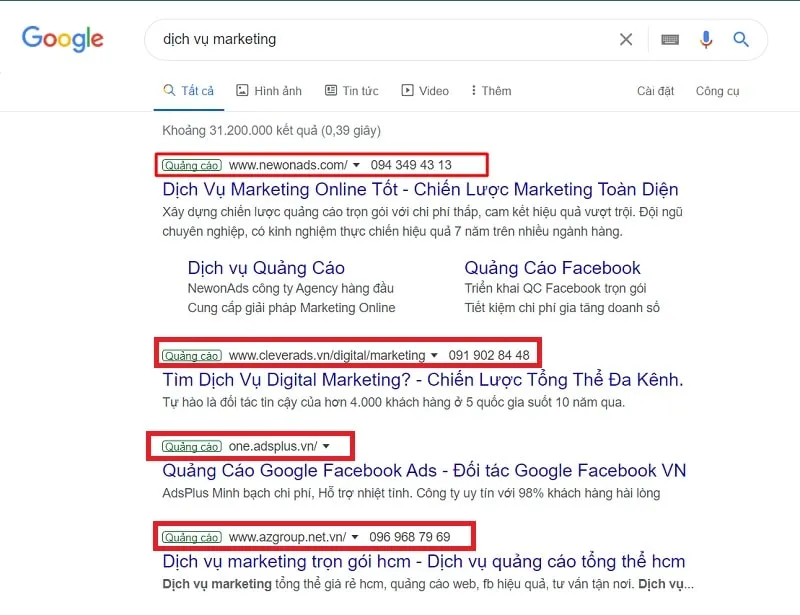The height and width of the screenshot is (615, 800).
Task: Click the blue magnifier search button
Action: (741, 39)
